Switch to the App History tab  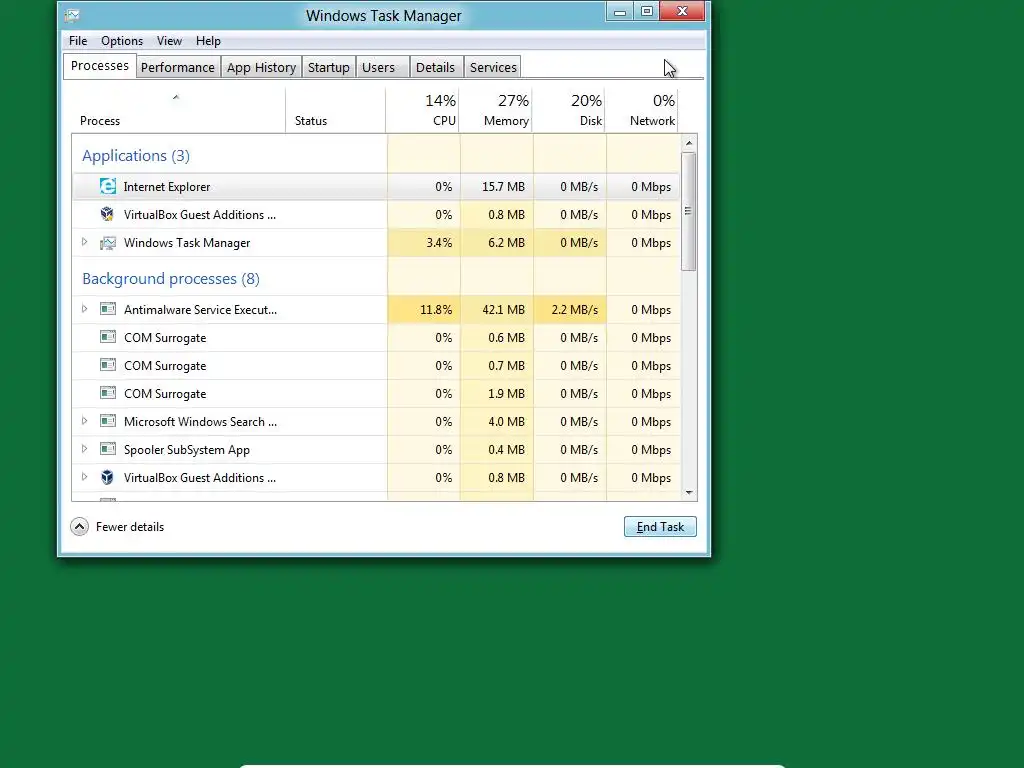coord(261,67)
